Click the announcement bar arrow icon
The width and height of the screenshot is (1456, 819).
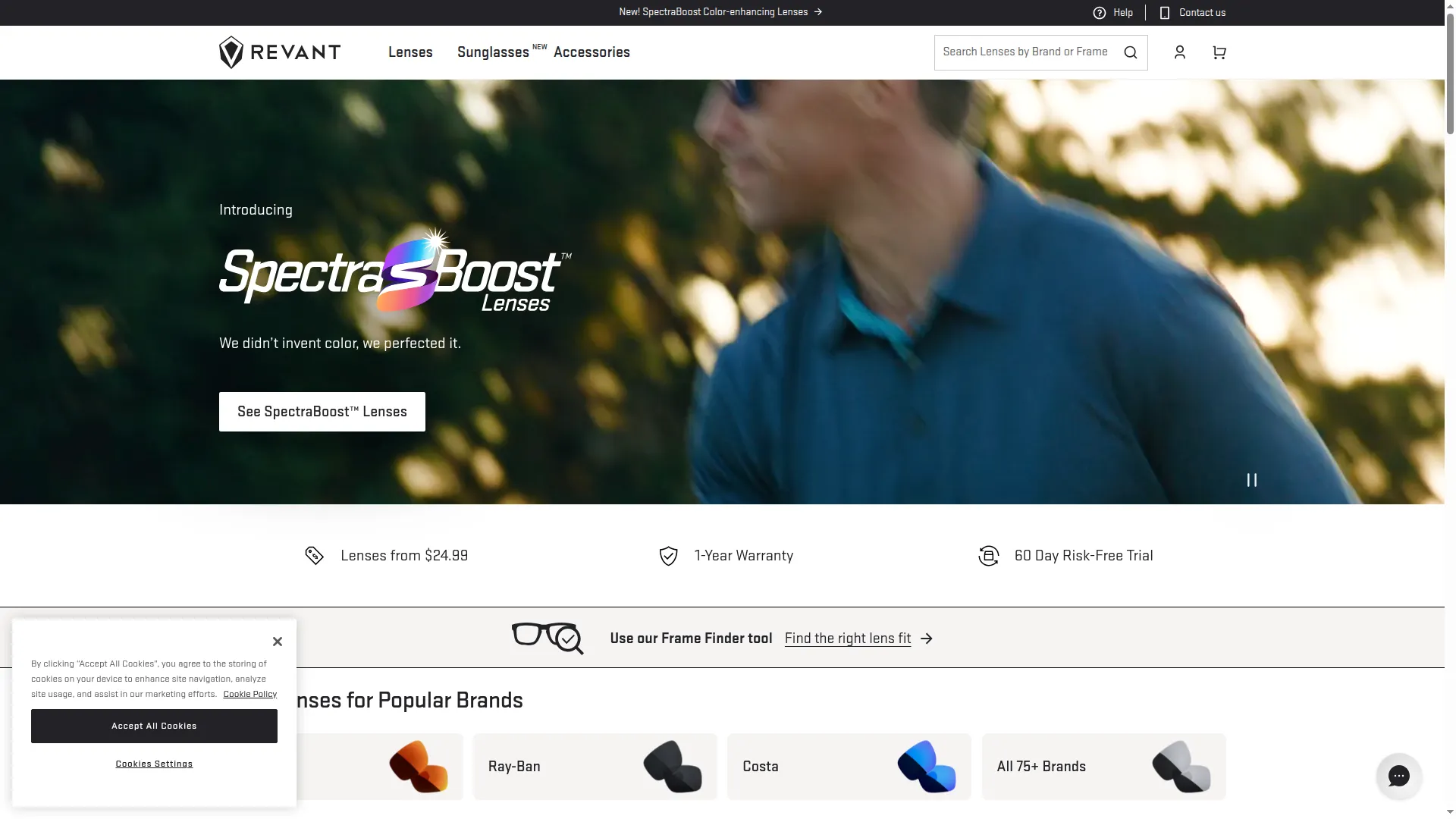pos(818,12)
